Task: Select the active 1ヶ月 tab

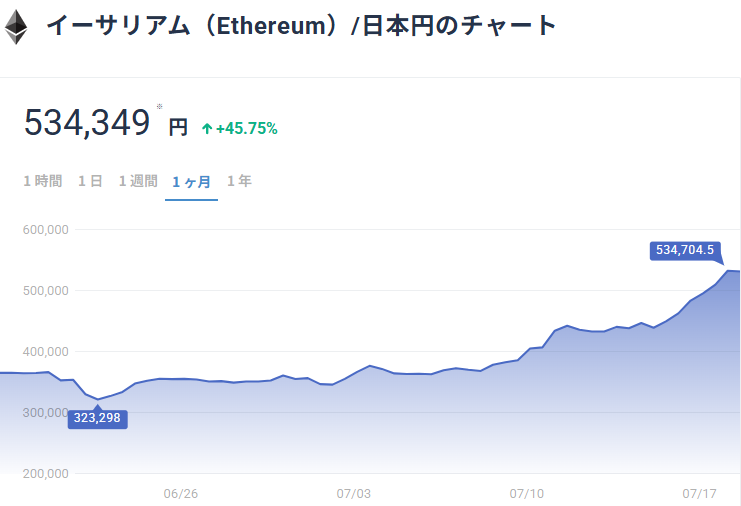Action: (x=191, y=182)
